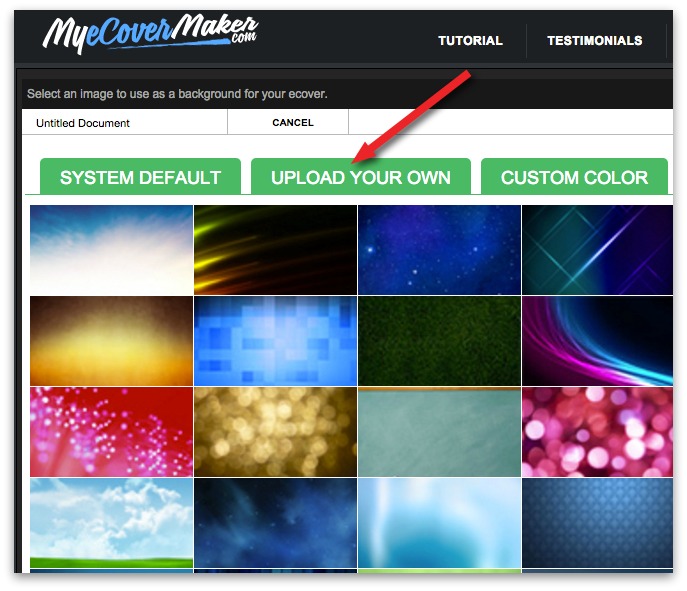Image resolution: width=687 pixels, height=591 pixels.
Task: Select the teal crossing diagonal lines background
Action: tap(597, 250)
